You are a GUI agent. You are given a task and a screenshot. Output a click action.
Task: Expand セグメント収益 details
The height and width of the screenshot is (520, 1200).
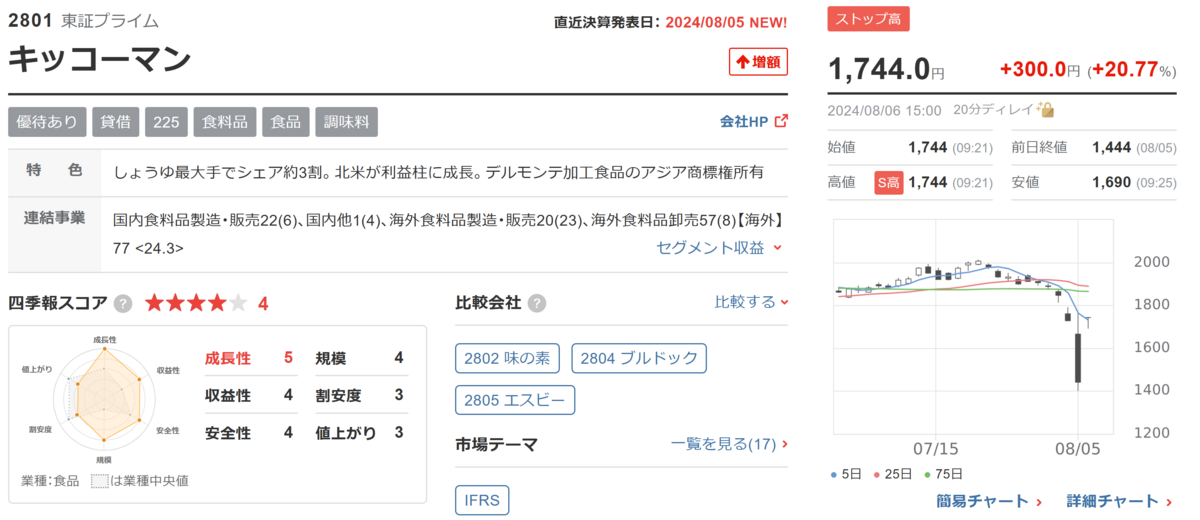click(720, 247)
